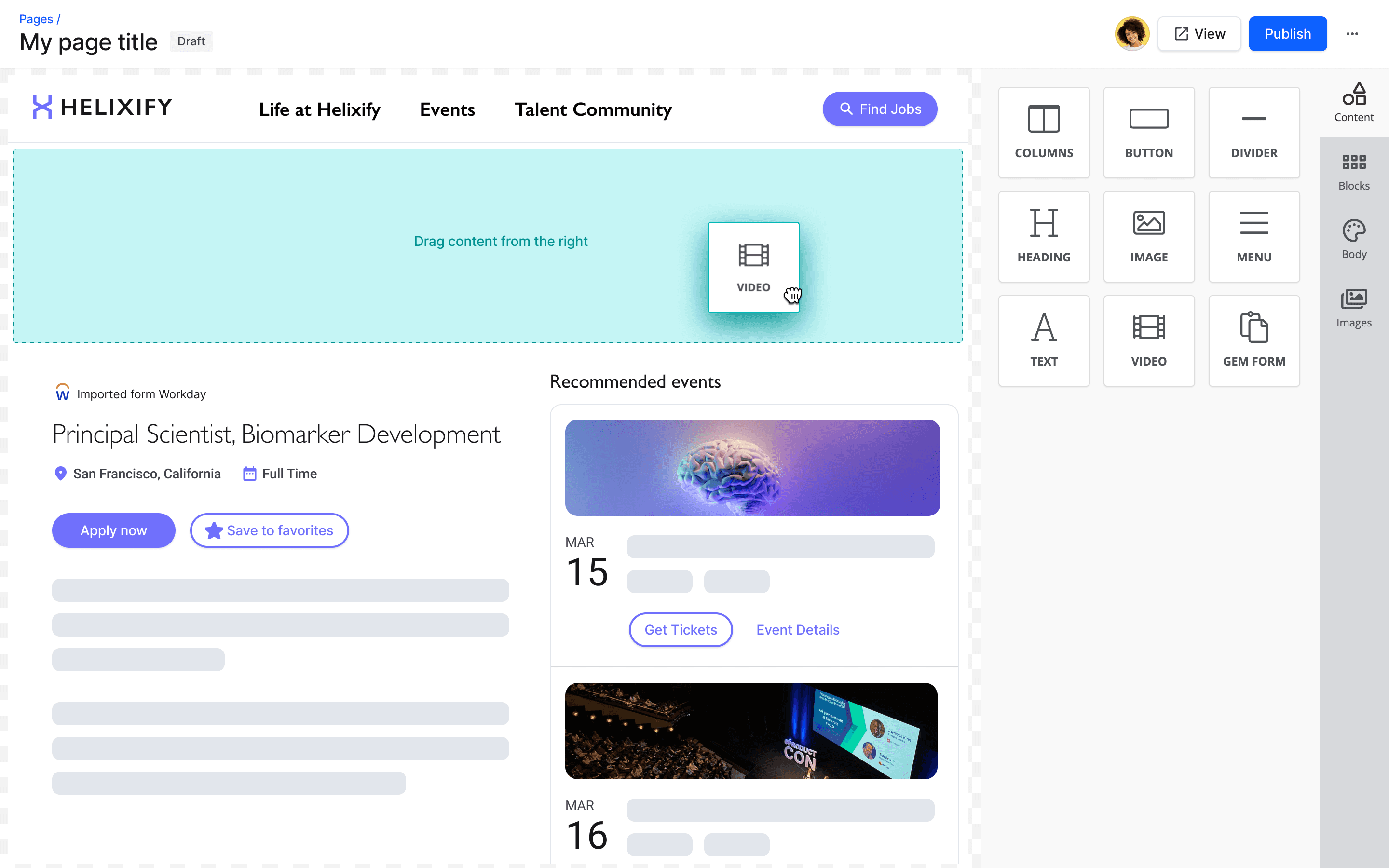The width and height of the screenshot is (1389, 868).
Task: Choose the Text content element
Action: pyautogui.click(x=1044, y=340)
